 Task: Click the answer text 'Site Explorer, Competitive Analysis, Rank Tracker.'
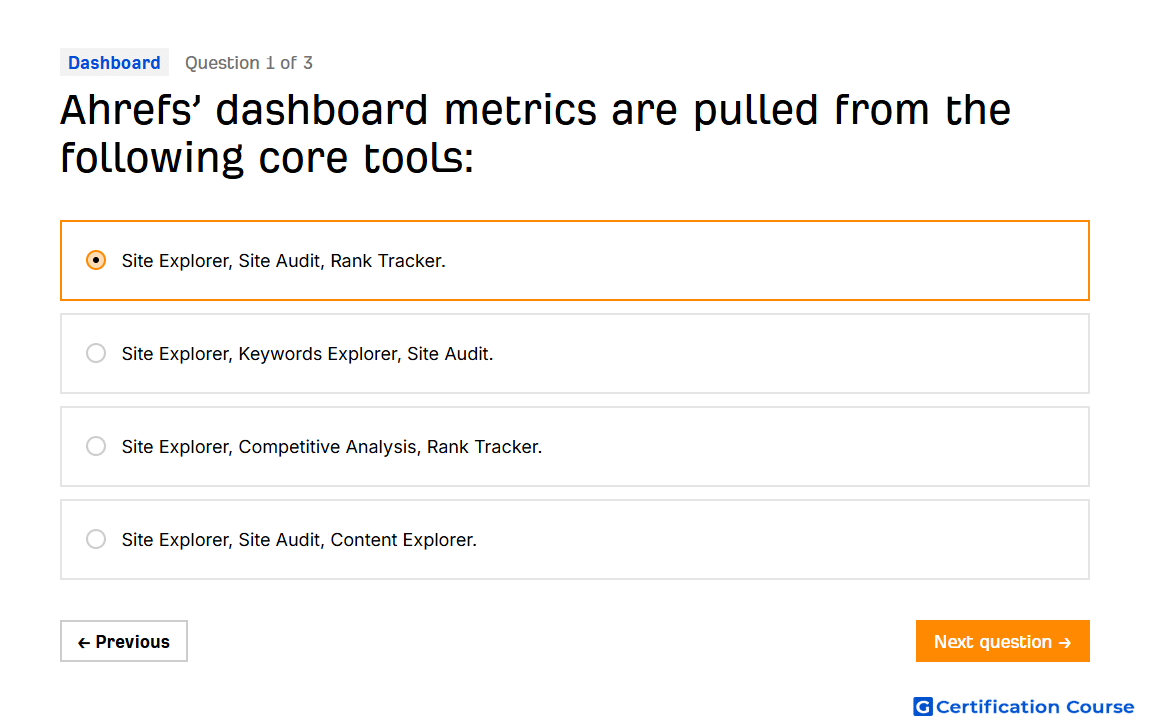pyautogui.click(x=332, y=447)
